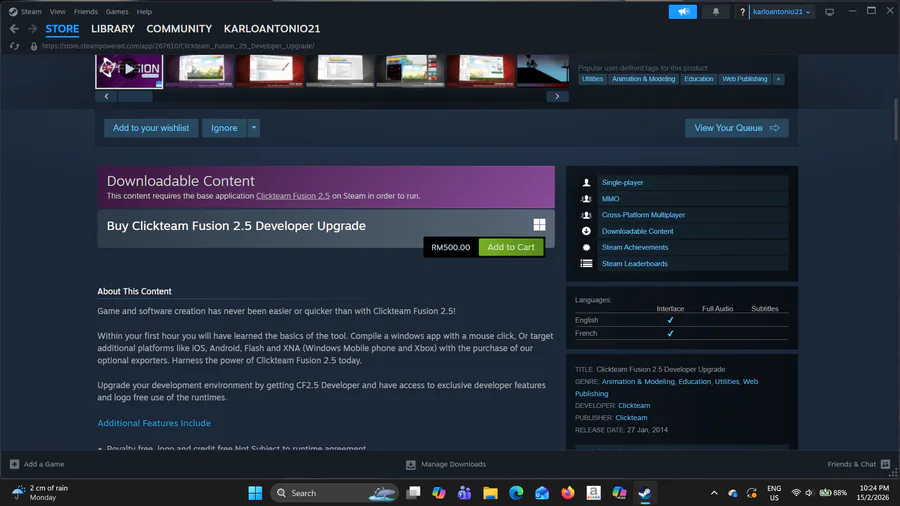Open the Steam menu

tap(31, 11)
